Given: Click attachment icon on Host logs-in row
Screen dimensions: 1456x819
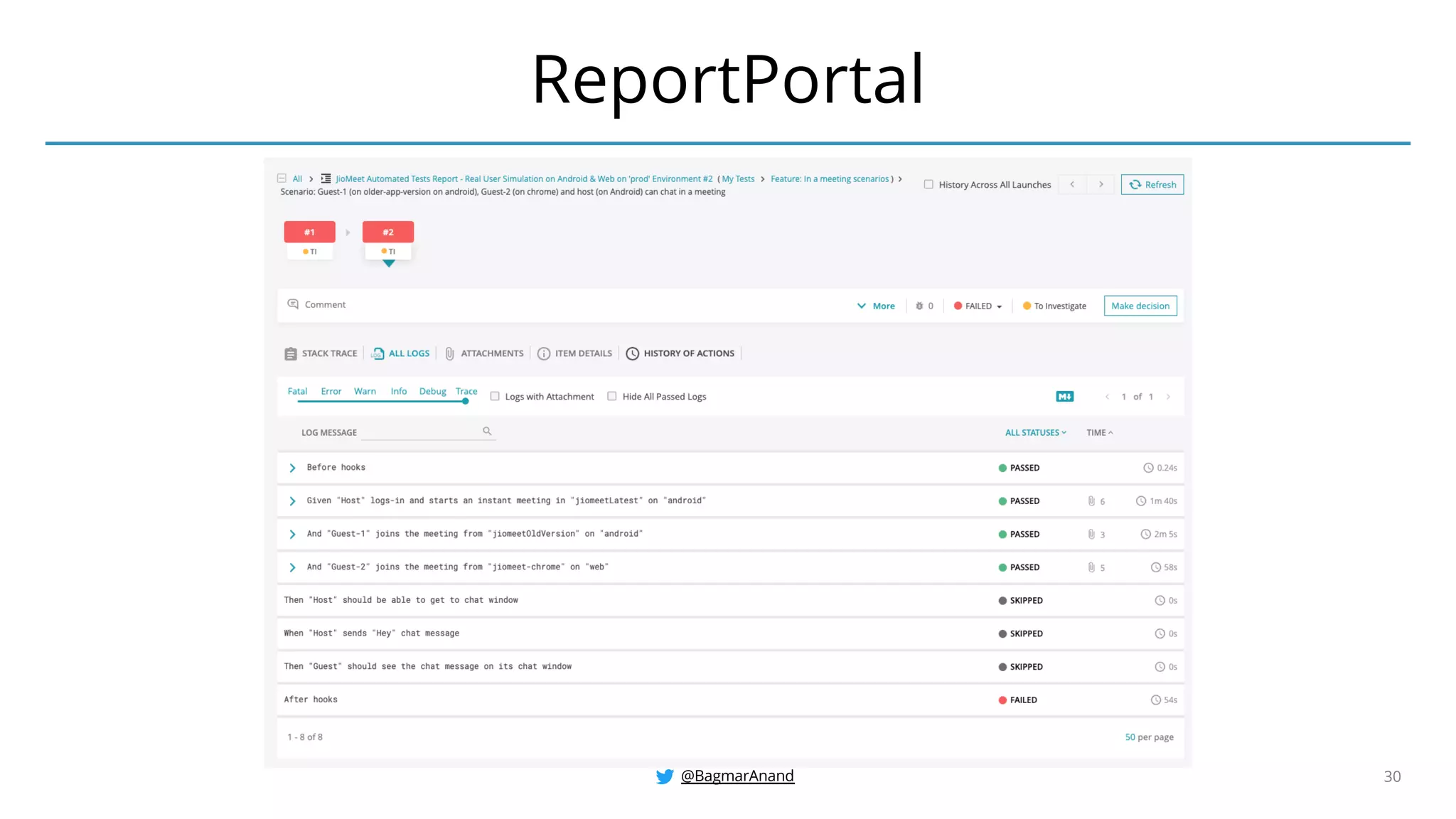Looking at the screenshot, I should pyautogui.click(x=1091, y=501).
